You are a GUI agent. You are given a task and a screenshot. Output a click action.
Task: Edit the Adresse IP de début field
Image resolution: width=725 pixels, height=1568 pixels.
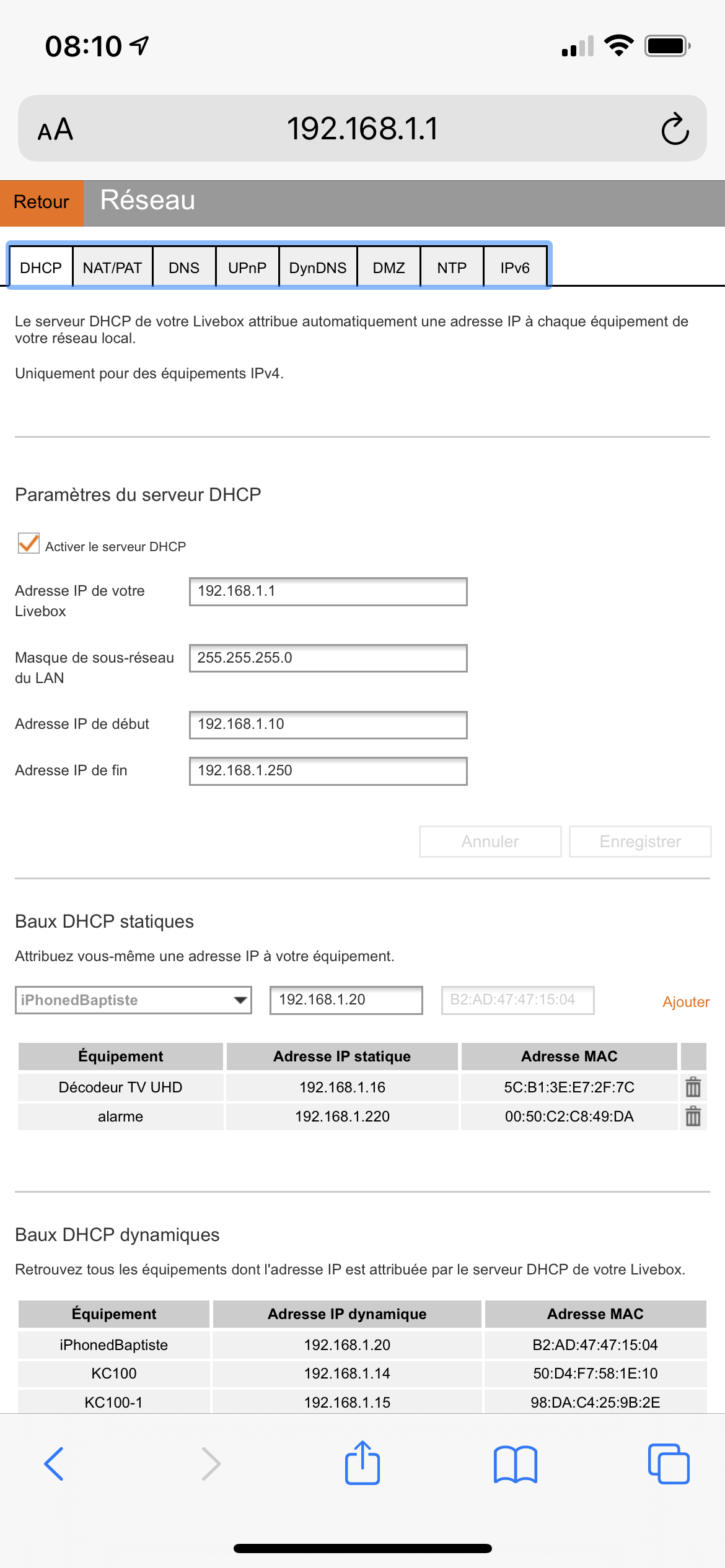(x=328, y=725)
